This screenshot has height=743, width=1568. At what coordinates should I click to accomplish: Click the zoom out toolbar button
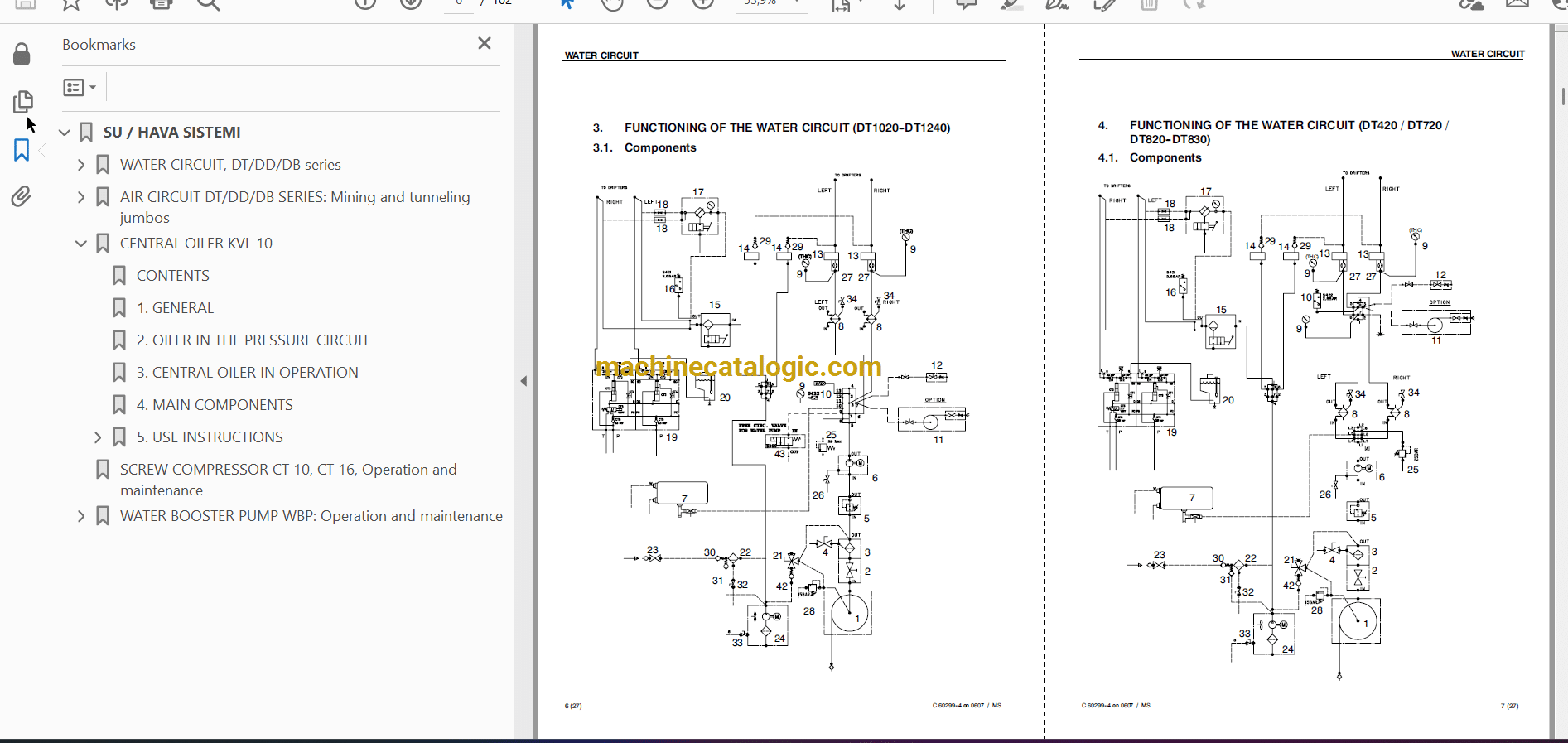pyautogui.click(x=658, y=4)
